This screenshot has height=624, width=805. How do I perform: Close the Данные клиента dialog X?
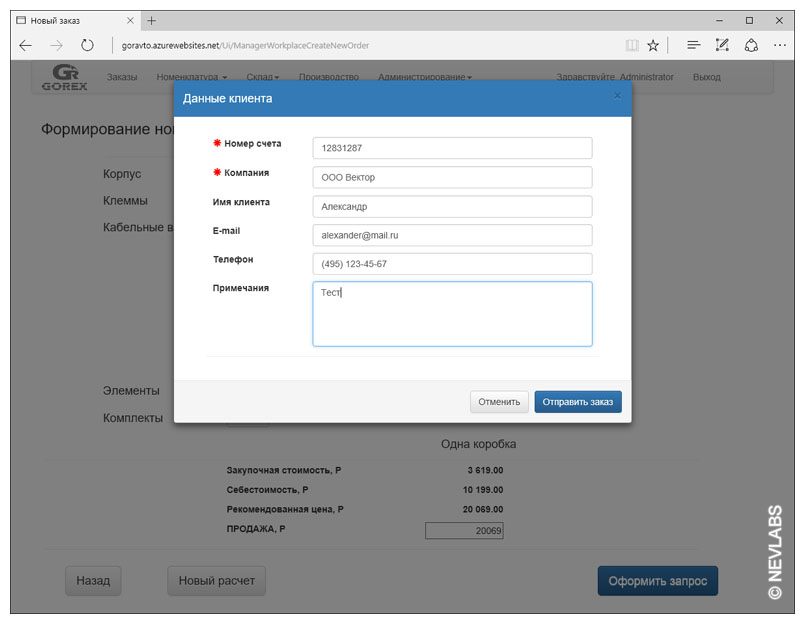pos(617,96)
